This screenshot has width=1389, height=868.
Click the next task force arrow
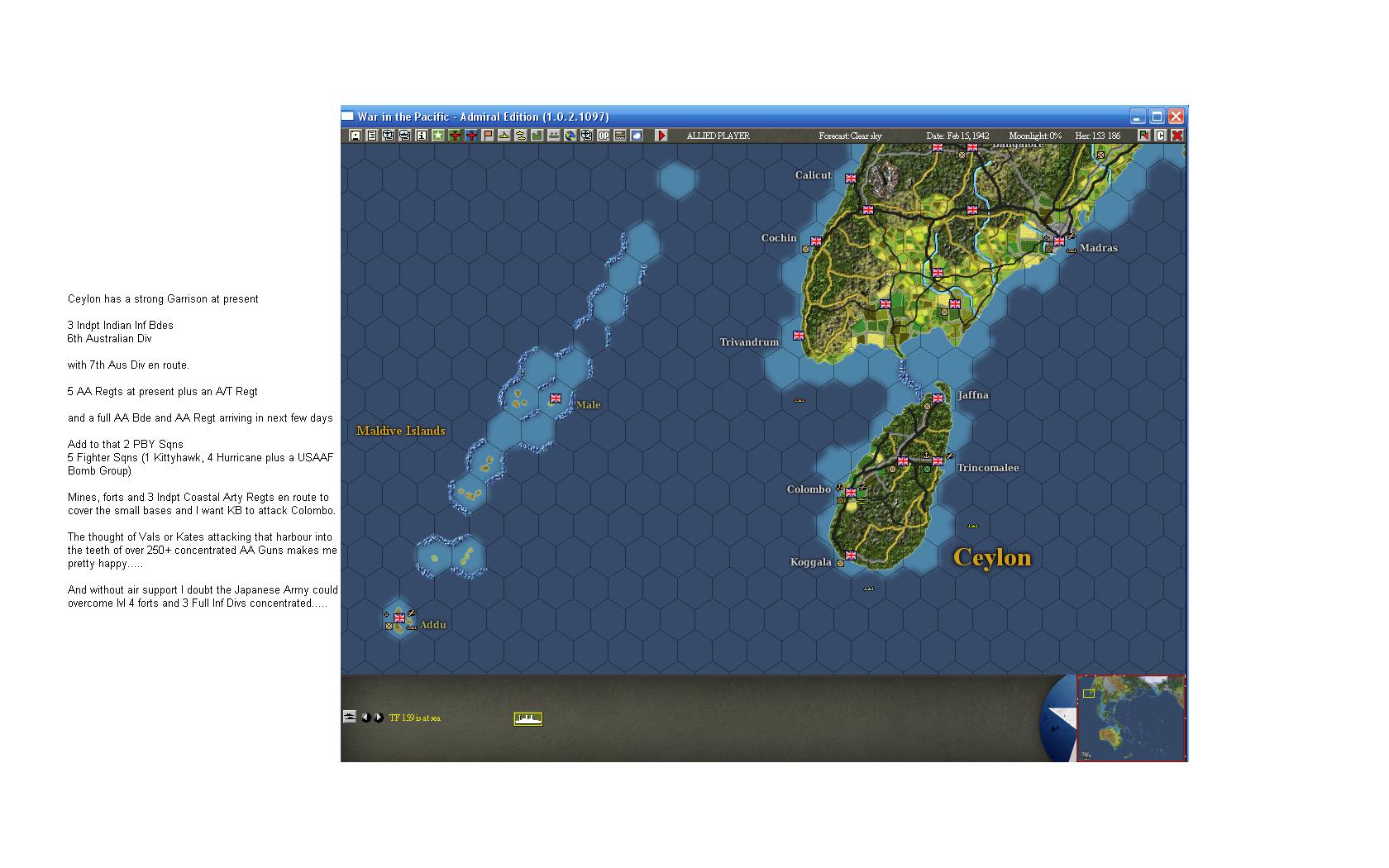point(379,718)
